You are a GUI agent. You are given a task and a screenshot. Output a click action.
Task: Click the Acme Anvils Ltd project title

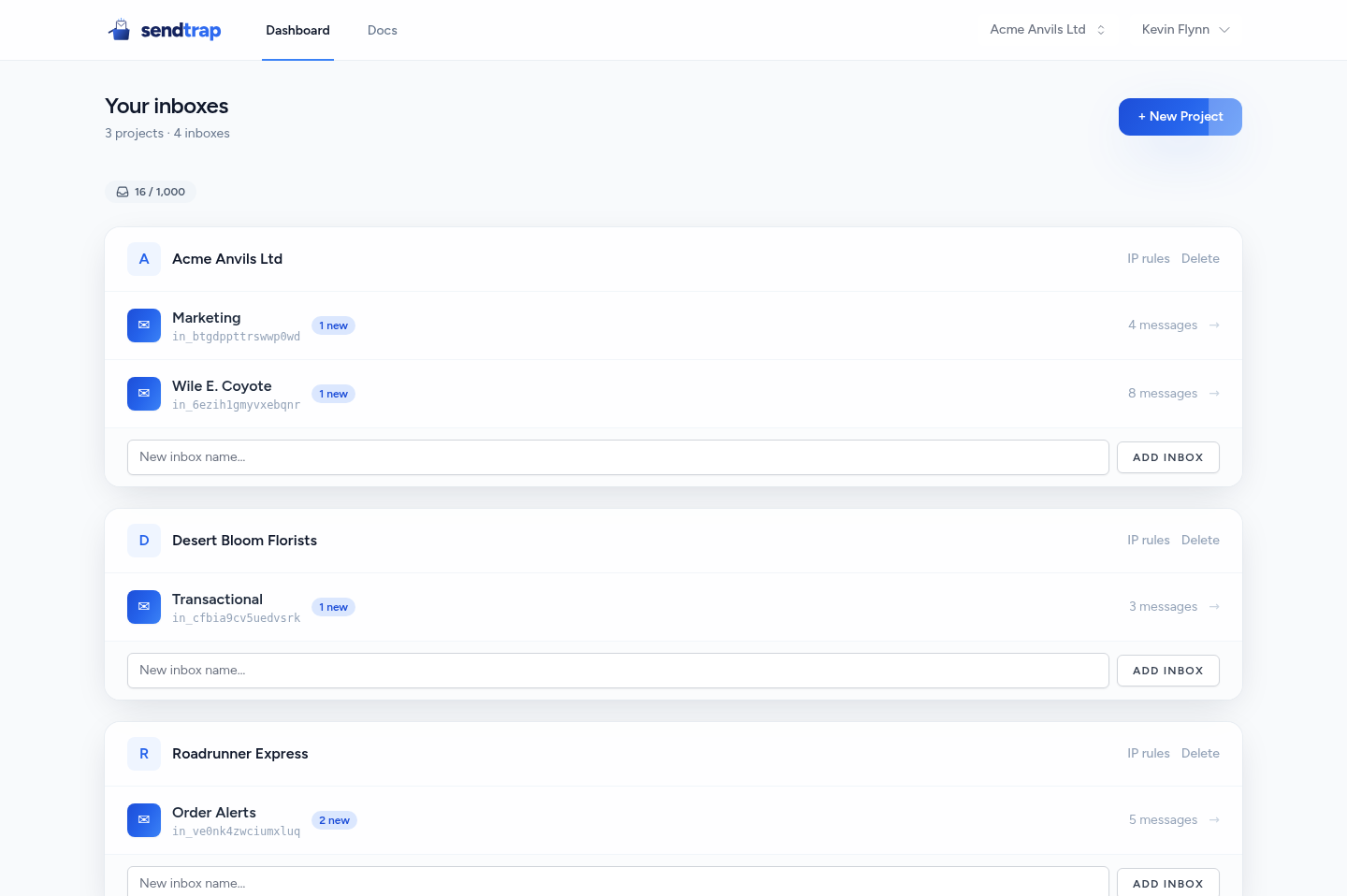[227, 259]
